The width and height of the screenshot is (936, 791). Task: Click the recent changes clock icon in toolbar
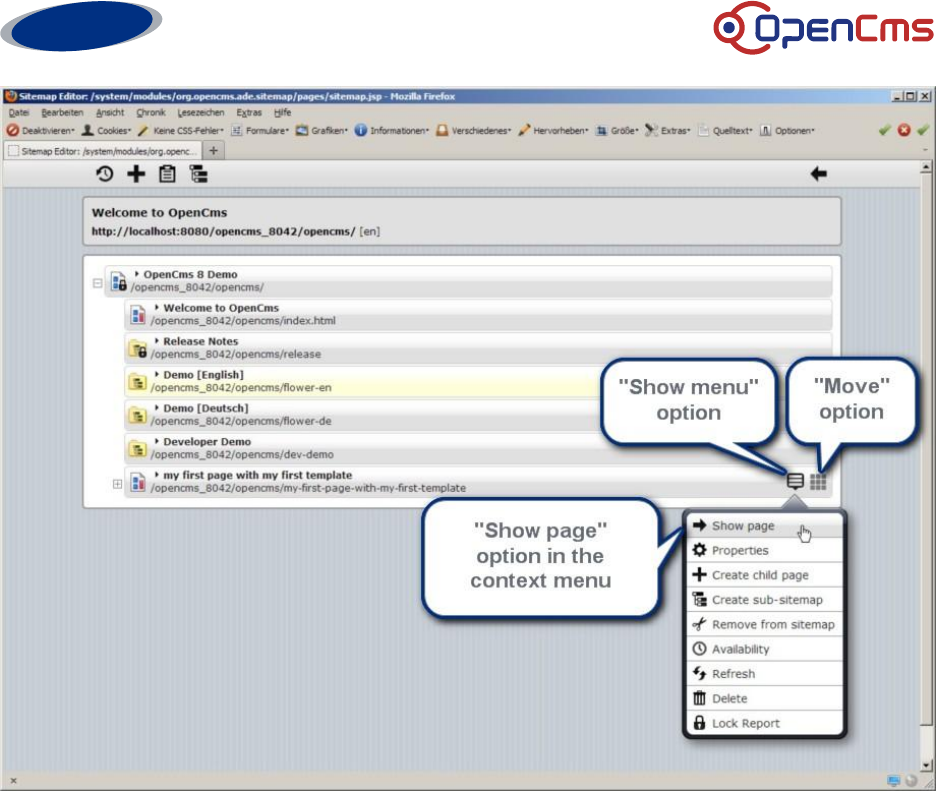(104, 174)
